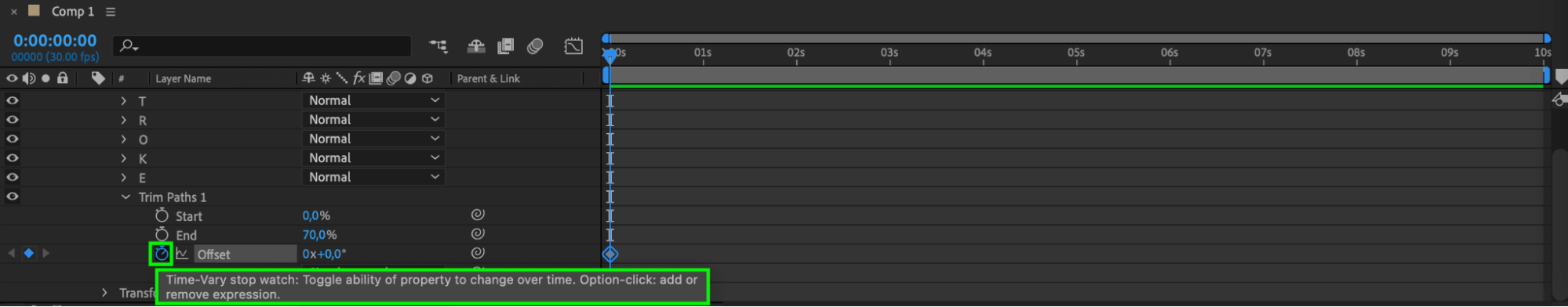Click the Offset property stopwatch icon
This screenshot has width=1568, height=307.
point(162,254)
